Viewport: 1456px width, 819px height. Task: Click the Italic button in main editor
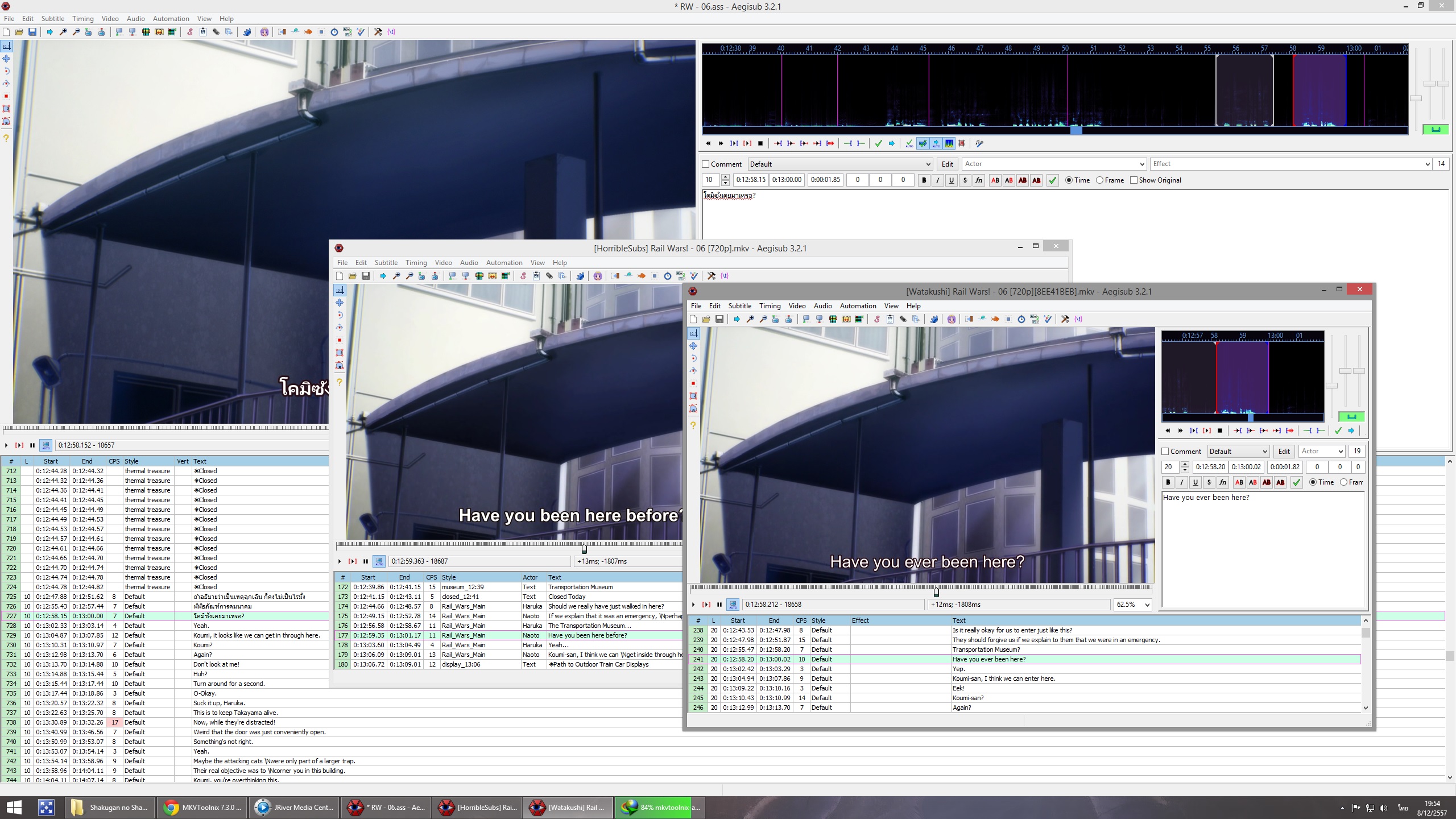click(937, 180)
